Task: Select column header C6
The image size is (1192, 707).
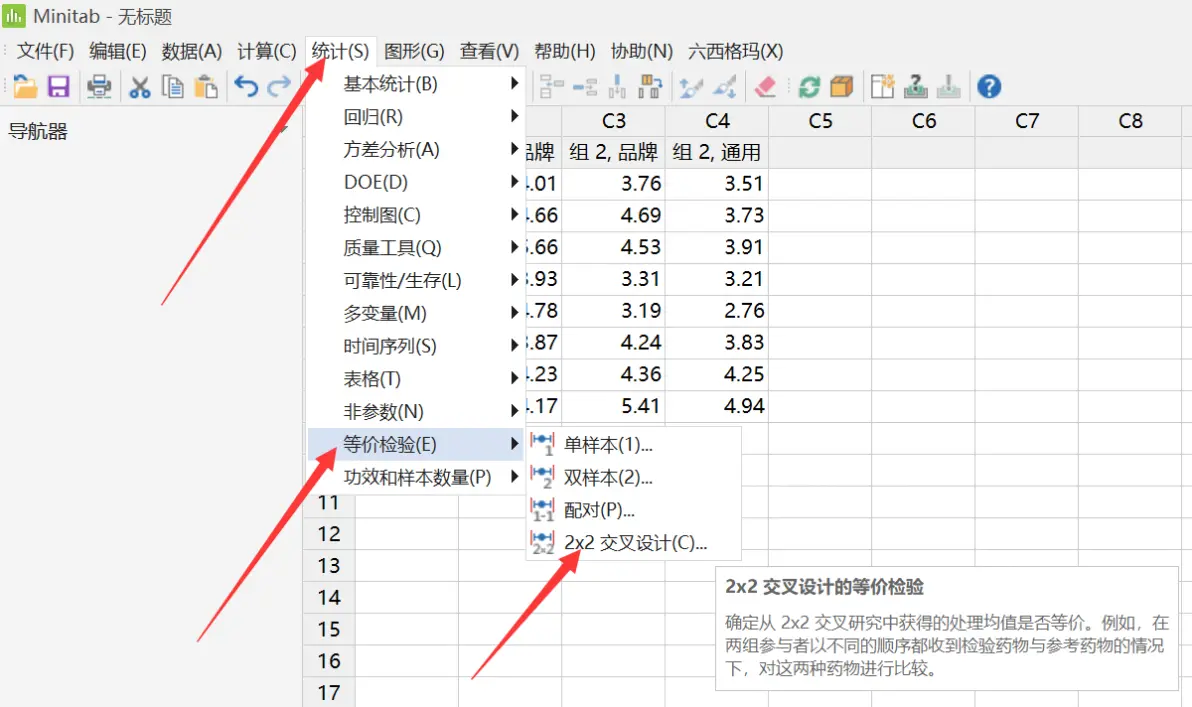Action: click(x=924, y=121)
